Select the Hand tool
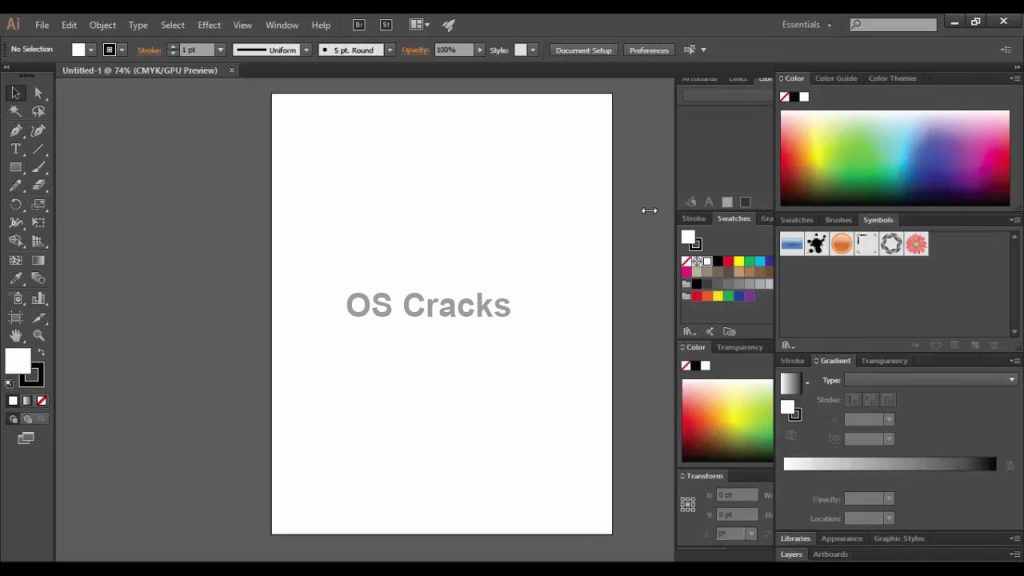1024x576 pixels. tap(16, 336)
